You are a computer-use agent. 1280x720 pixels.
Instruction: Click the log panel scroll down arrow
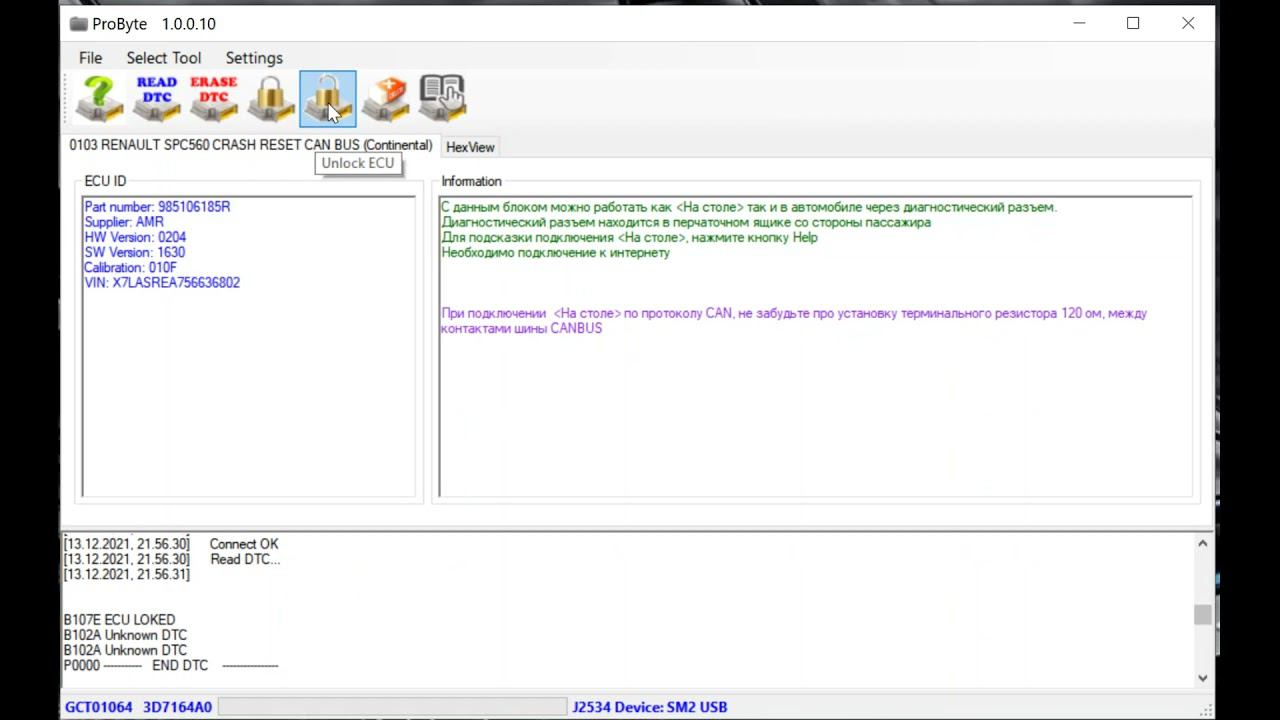(1202, 678)
